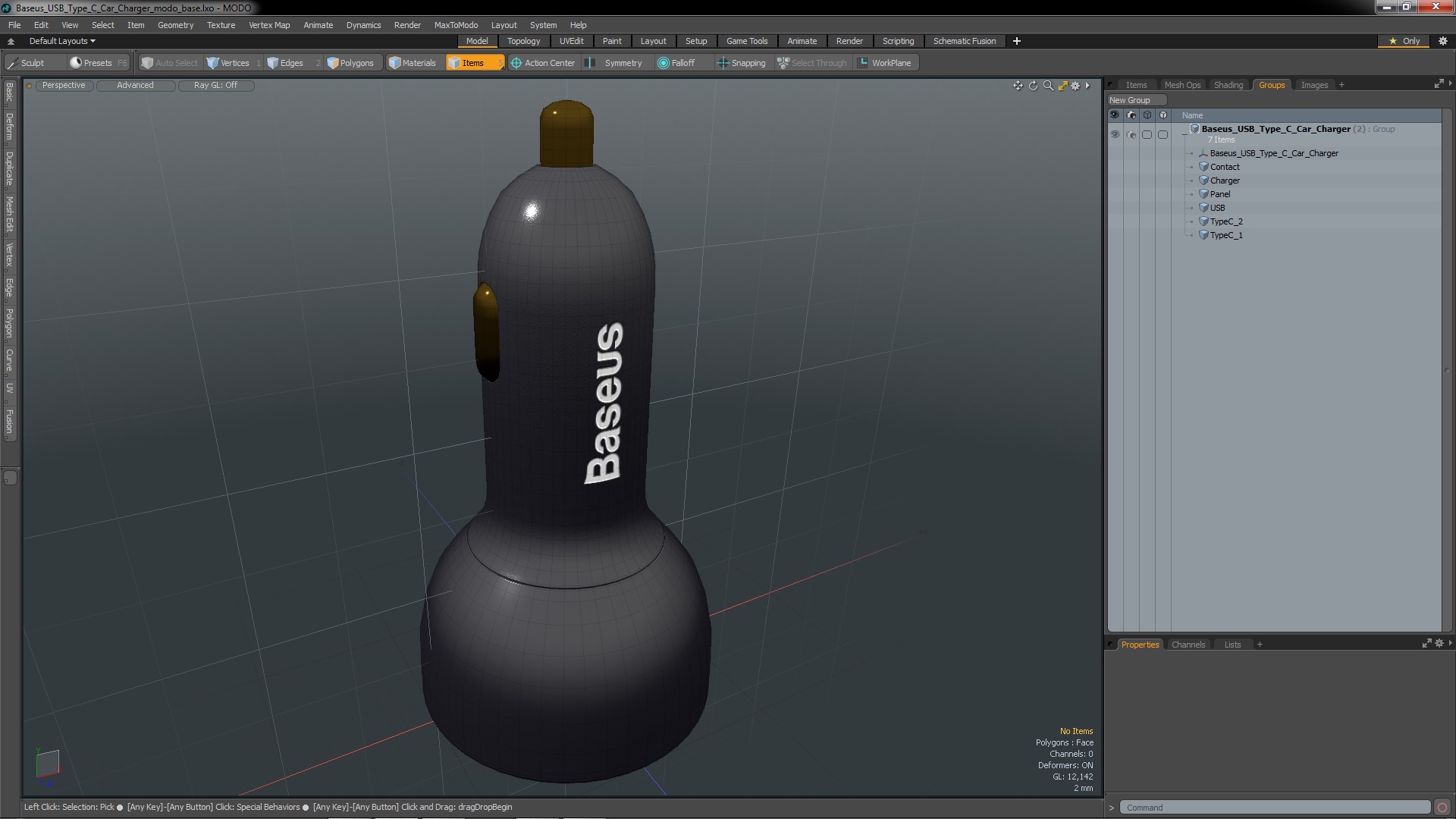Click the New Group button
Image resolution: width=1456 pixels, height=819 pixels.
click(x=1135, y=100)
